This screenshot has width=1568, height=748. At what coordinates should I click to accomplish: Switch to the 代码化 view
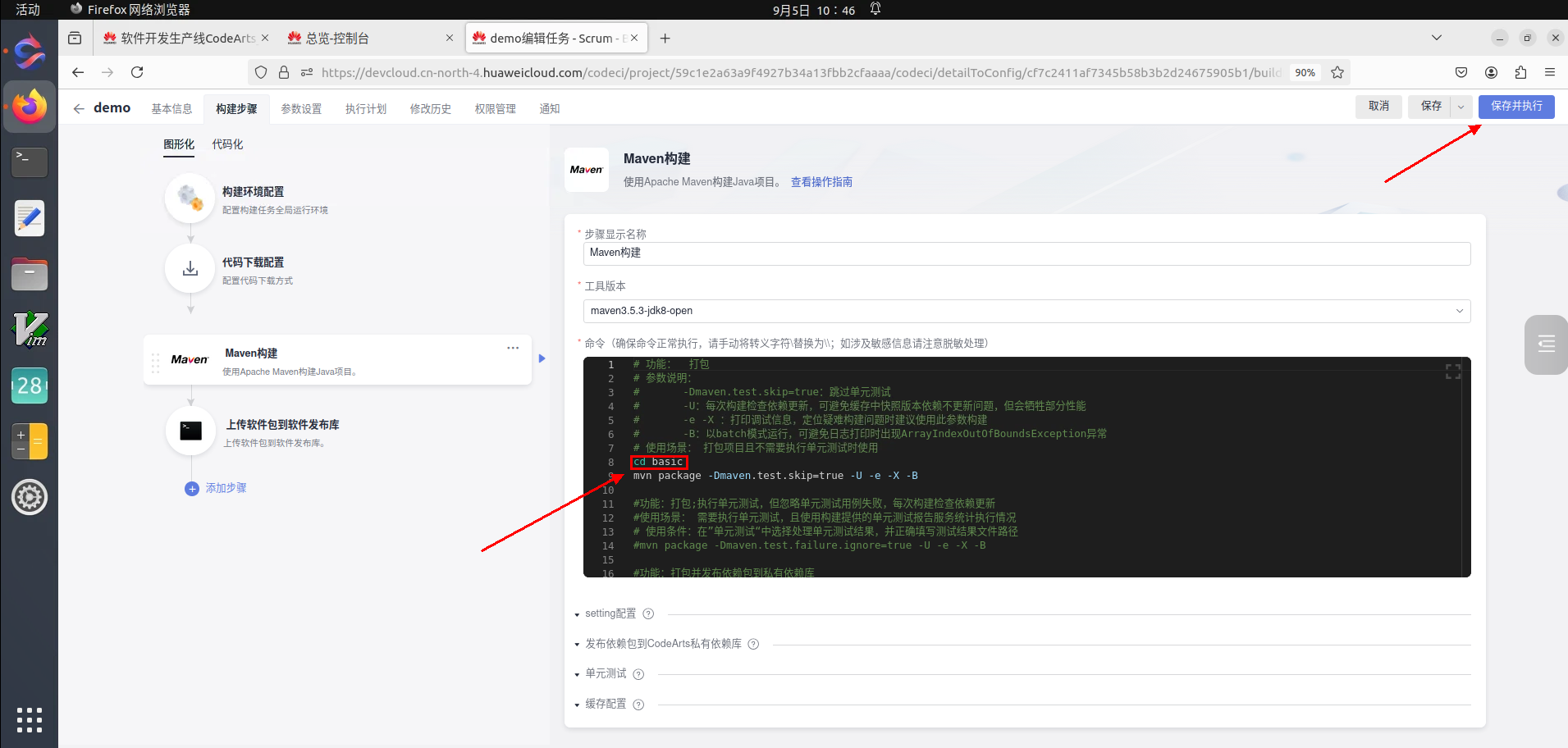227,144
